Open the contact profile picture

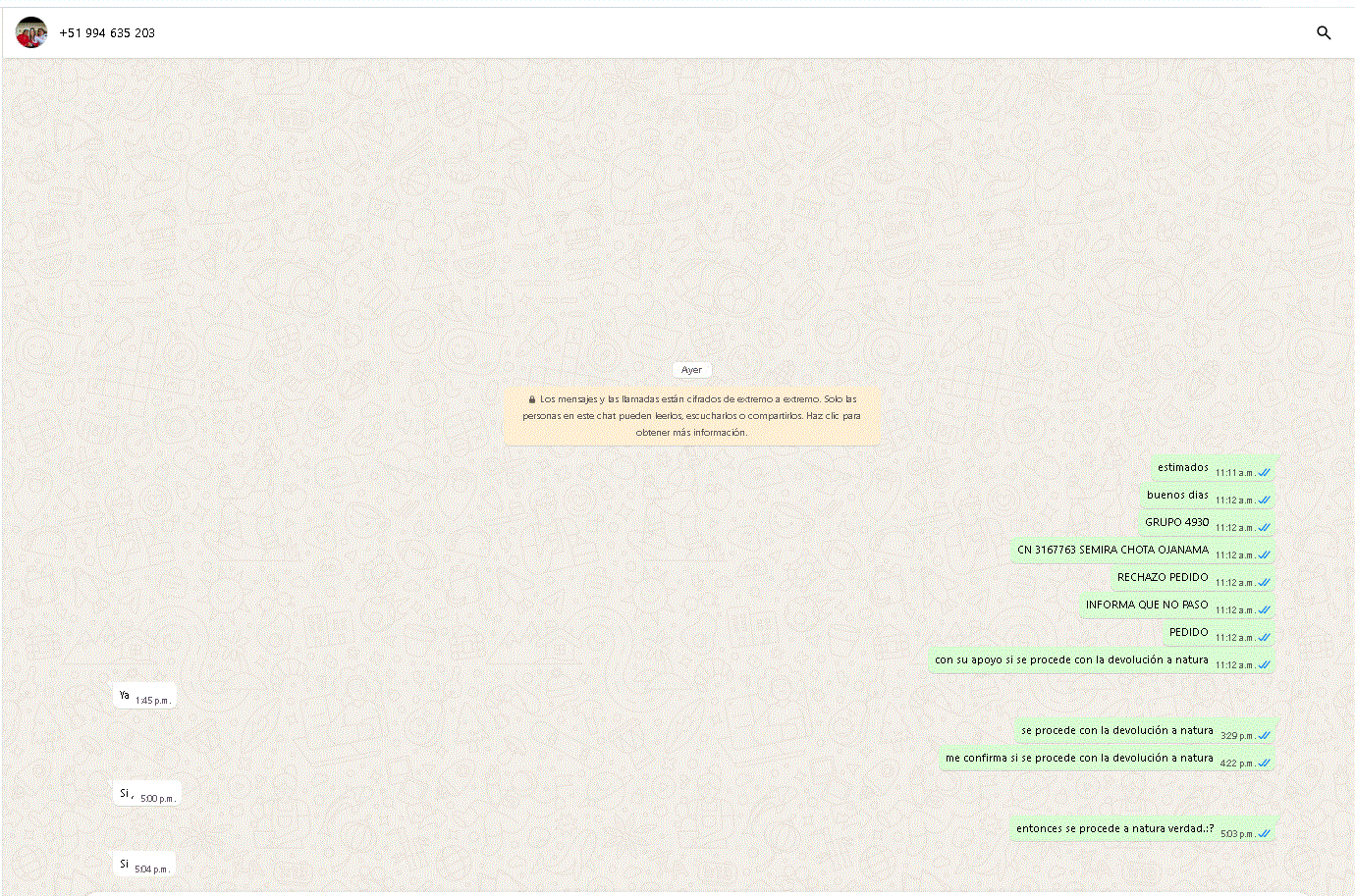click(x=31, y=33)
